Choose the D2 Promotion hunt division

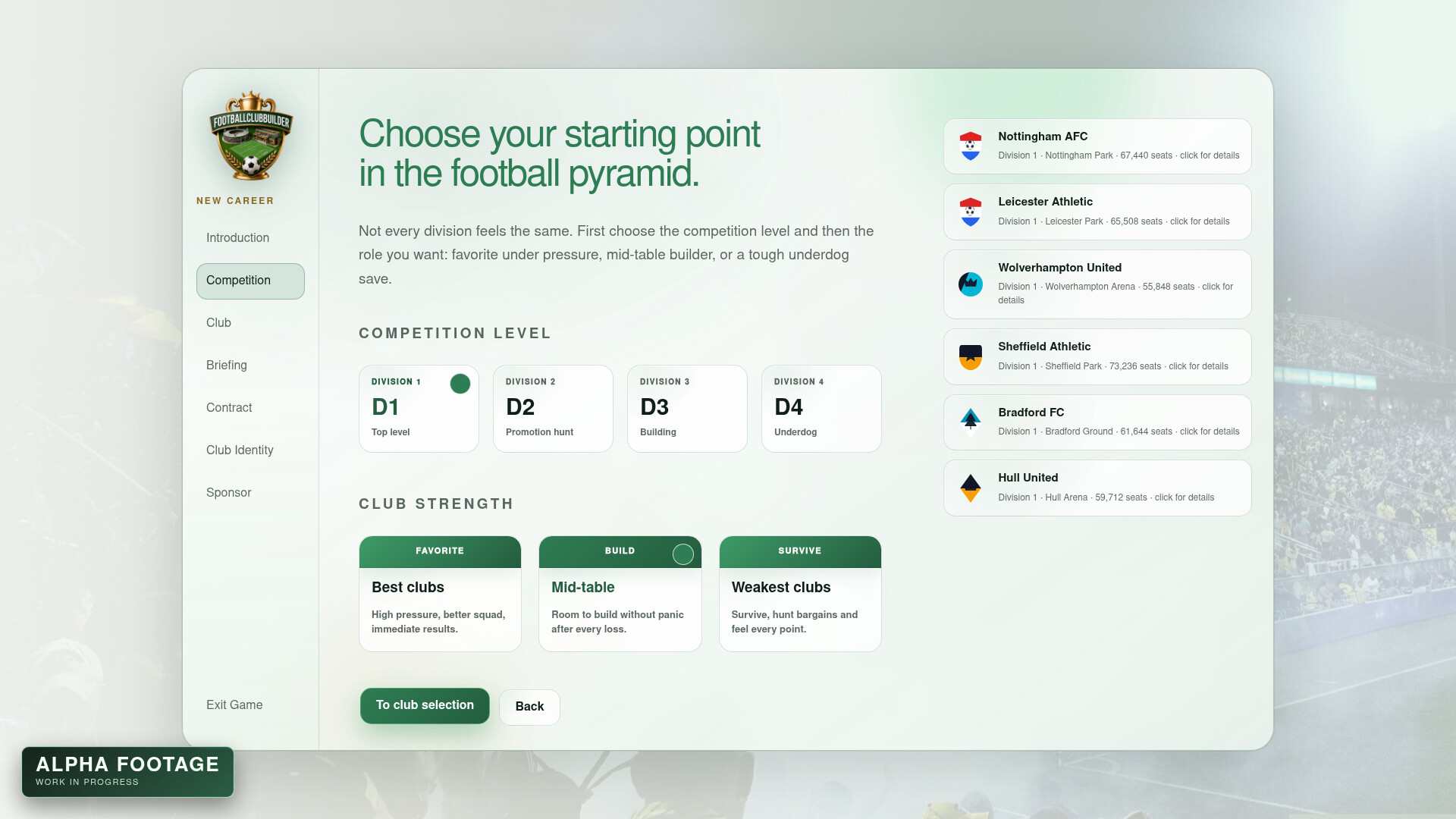pyautogui.click(x=553, y=409)
